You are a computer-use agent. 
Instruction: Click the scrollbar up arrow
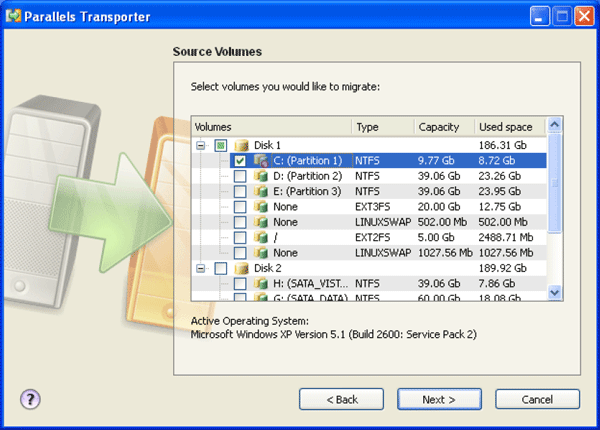(x=554, y=124)
